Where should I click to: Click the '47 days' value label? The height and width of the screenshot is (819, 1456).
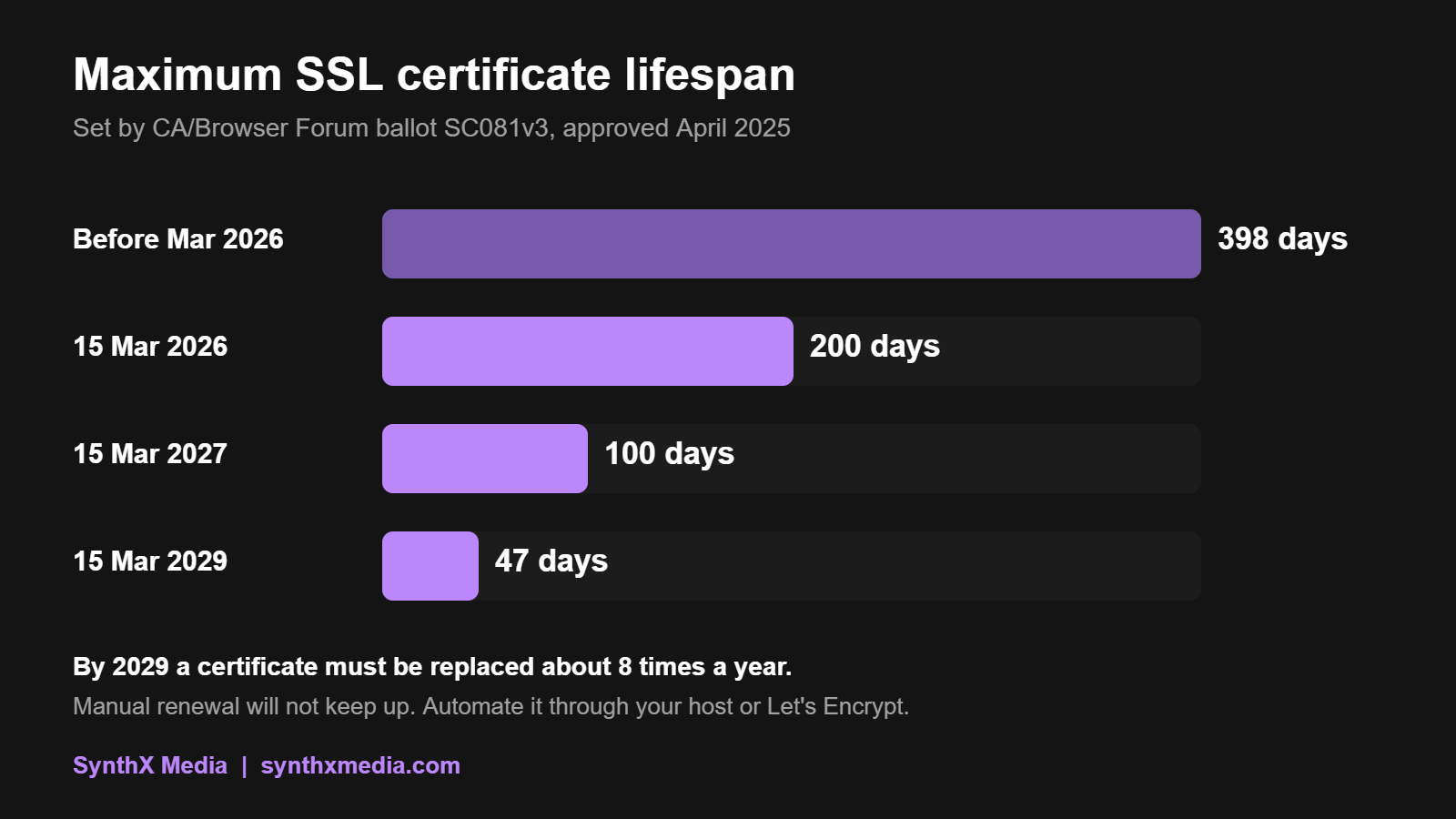coord(551,561)
